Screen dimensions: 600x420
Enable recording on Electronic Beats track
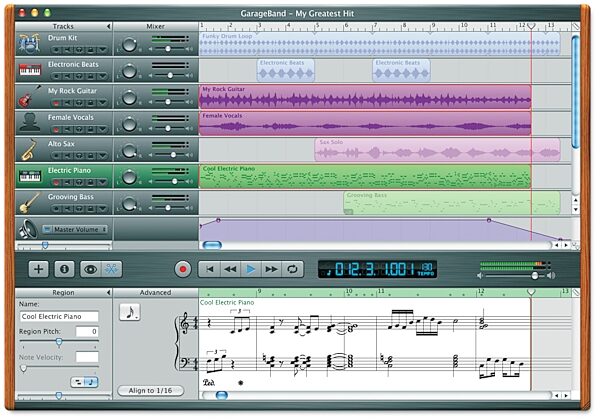click(56, 76)
